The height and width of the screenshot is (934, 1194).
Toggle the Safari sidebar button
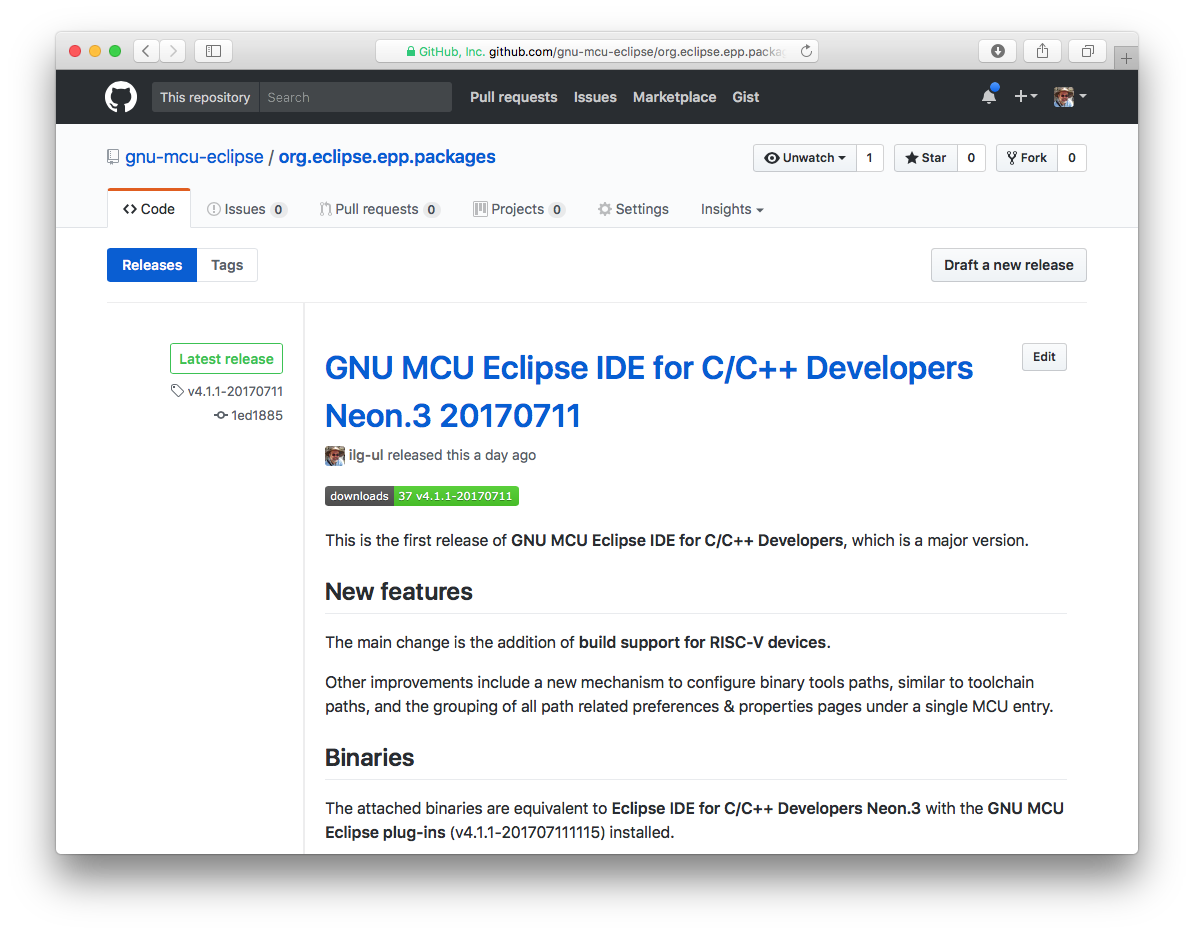pyautogui.click(x=213, y=51)
